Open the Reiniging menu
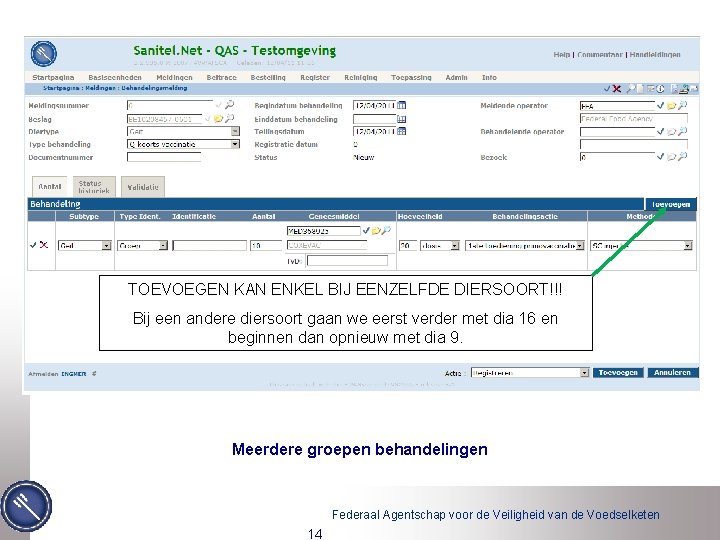Image resolution: width=720 pixels, height=540 pixels. click(360, 78)
